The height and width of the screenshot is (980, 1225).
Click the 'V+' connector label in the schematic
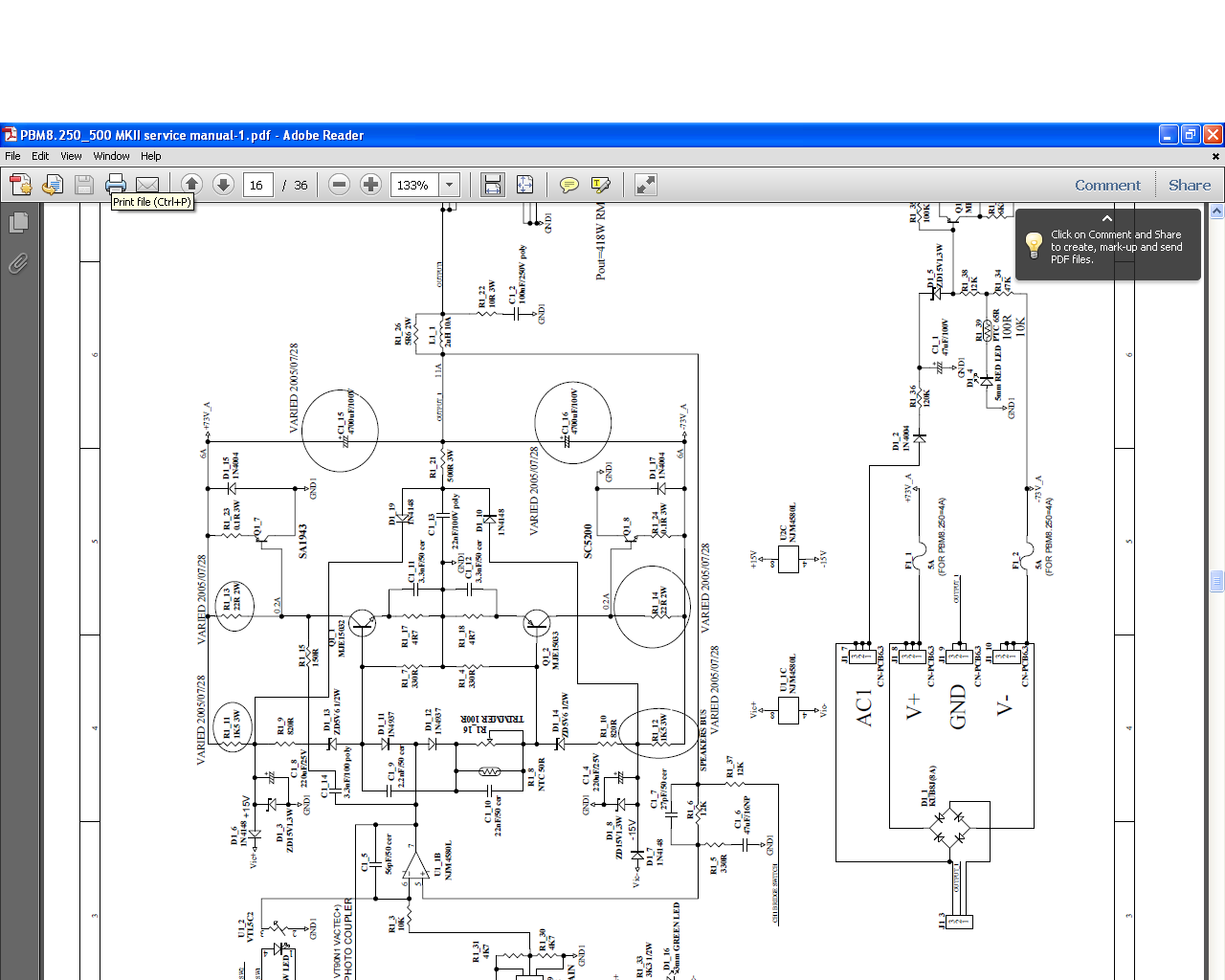point(914,707)
